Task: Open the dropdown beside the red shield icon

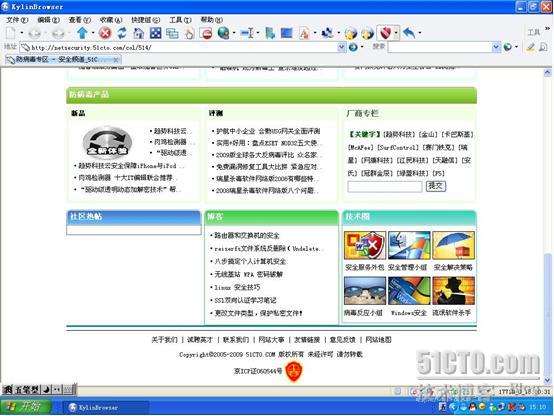Action: (x=396, y=33)
